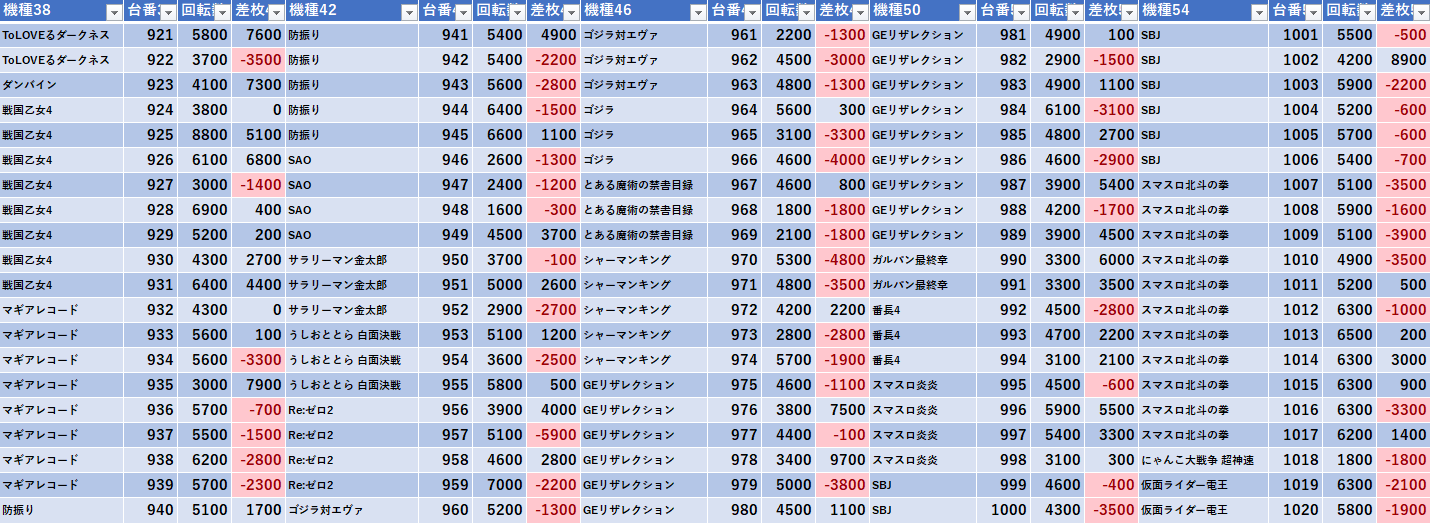1430x523 pixels.
Task: Select machine number cell 1016
Action: point(1296,410)
